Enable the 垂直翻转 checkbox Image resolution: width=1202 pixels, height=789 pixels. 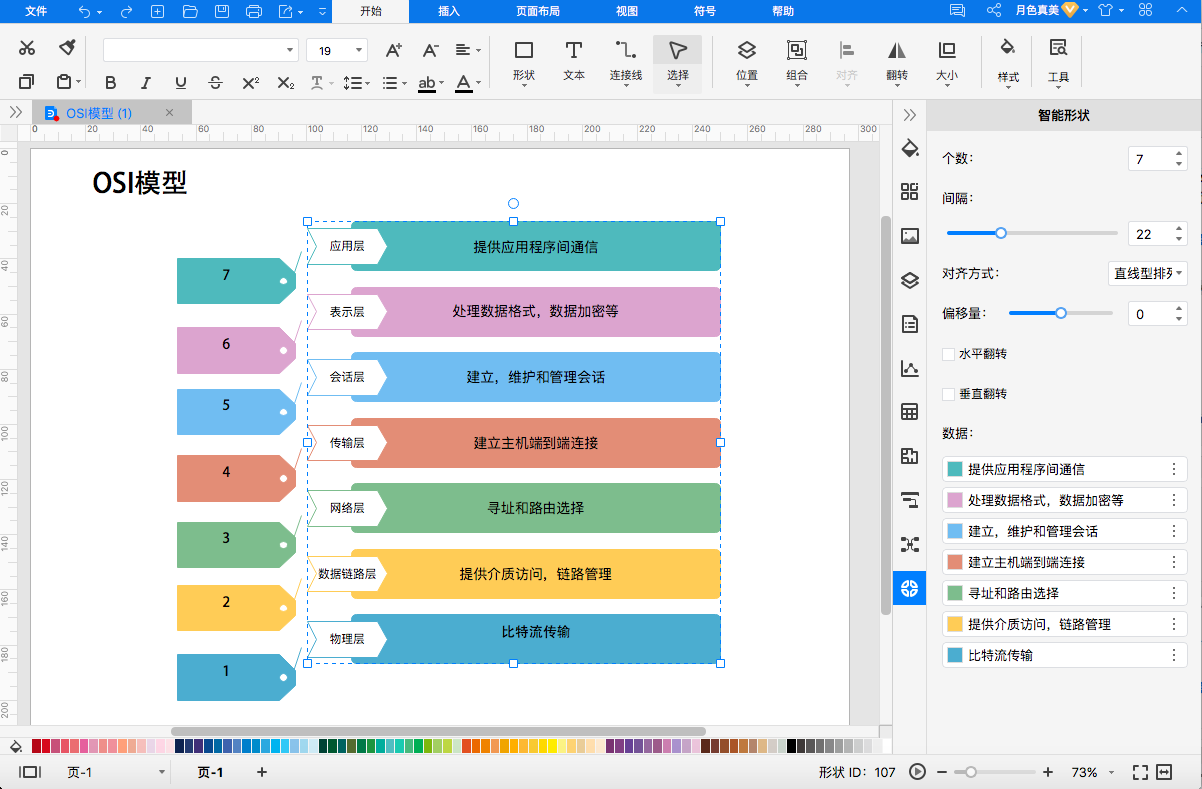click(949, 394)
